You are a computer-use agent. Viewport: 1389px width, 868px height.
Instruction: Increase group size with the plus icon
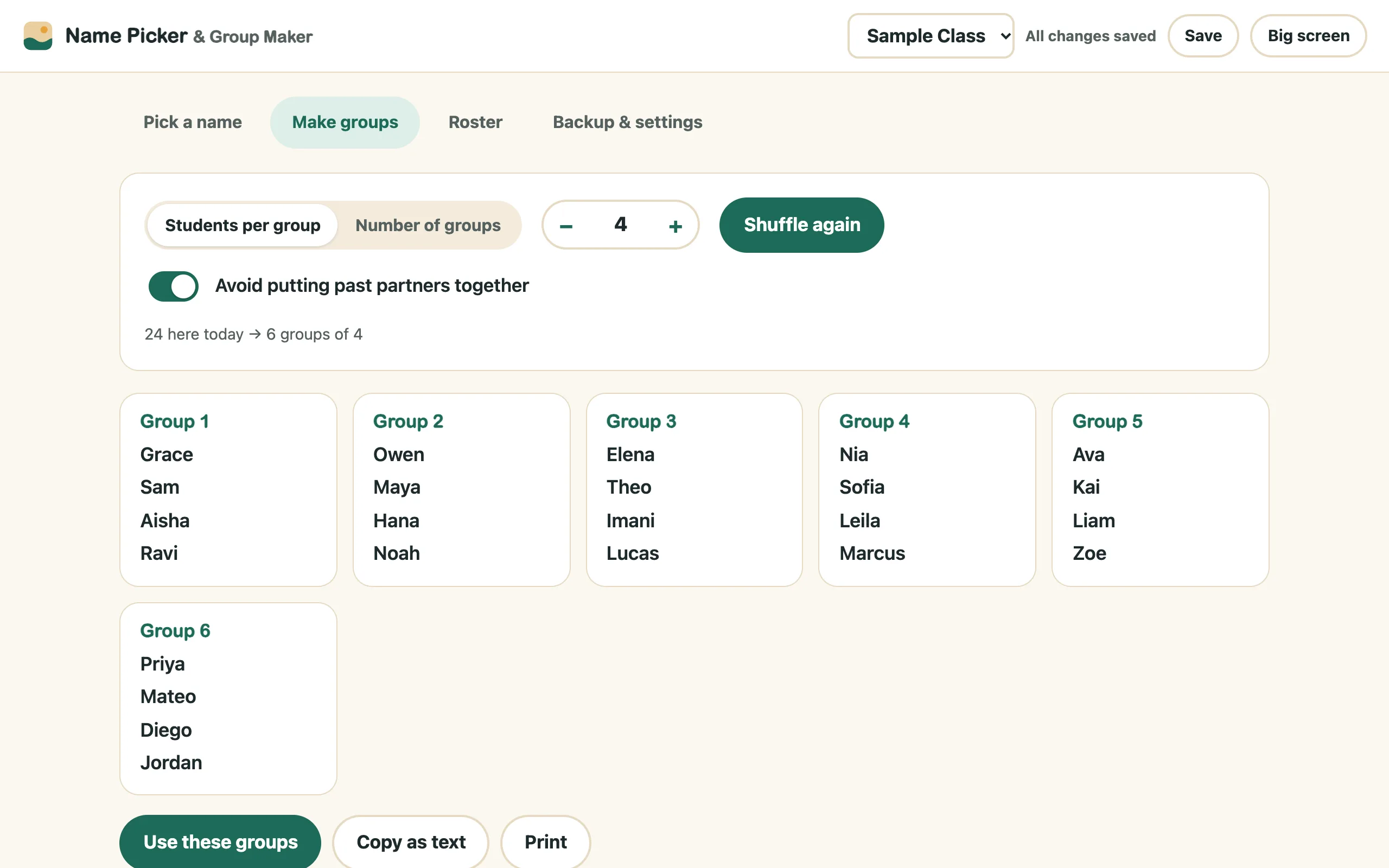pyautogui.click(x=675, y=226)
